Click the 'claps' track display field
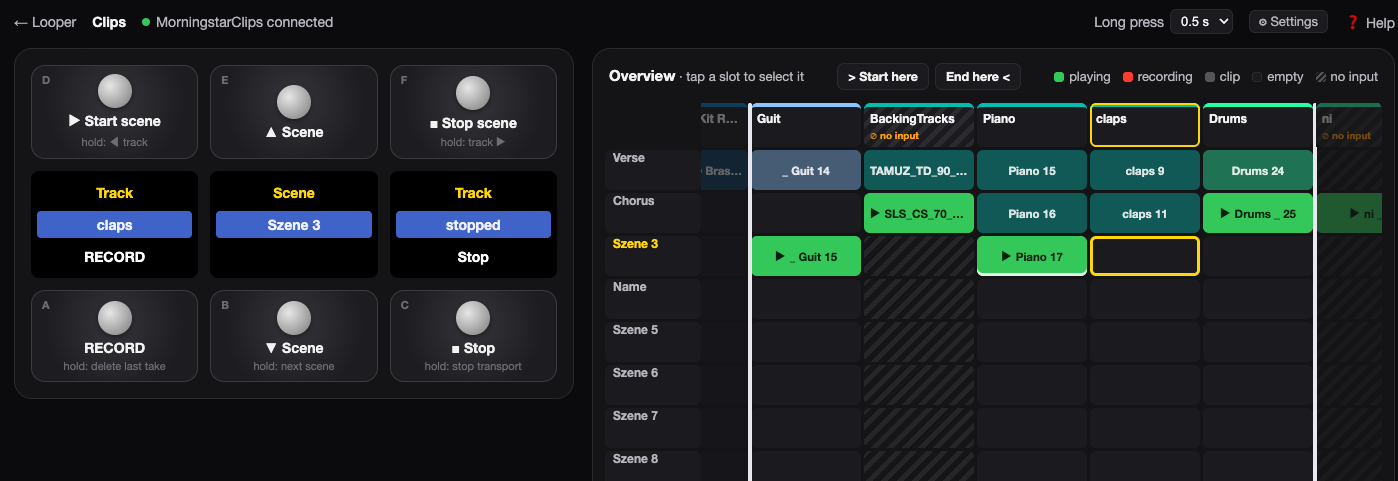The height and width of the screenshot is (481, 1398). tap(115, 225)
